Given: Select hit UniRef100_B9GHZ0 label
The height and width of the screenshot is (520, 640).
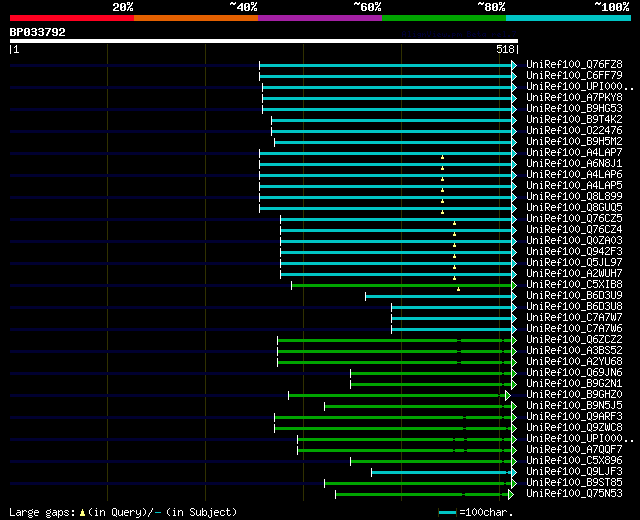Looking at the screenshot, I should pos(574,395).
